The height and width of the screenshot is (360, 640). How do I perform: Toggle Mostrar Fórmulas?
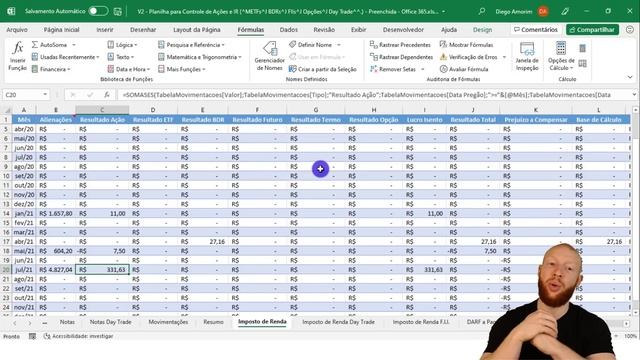pos(467,44)
